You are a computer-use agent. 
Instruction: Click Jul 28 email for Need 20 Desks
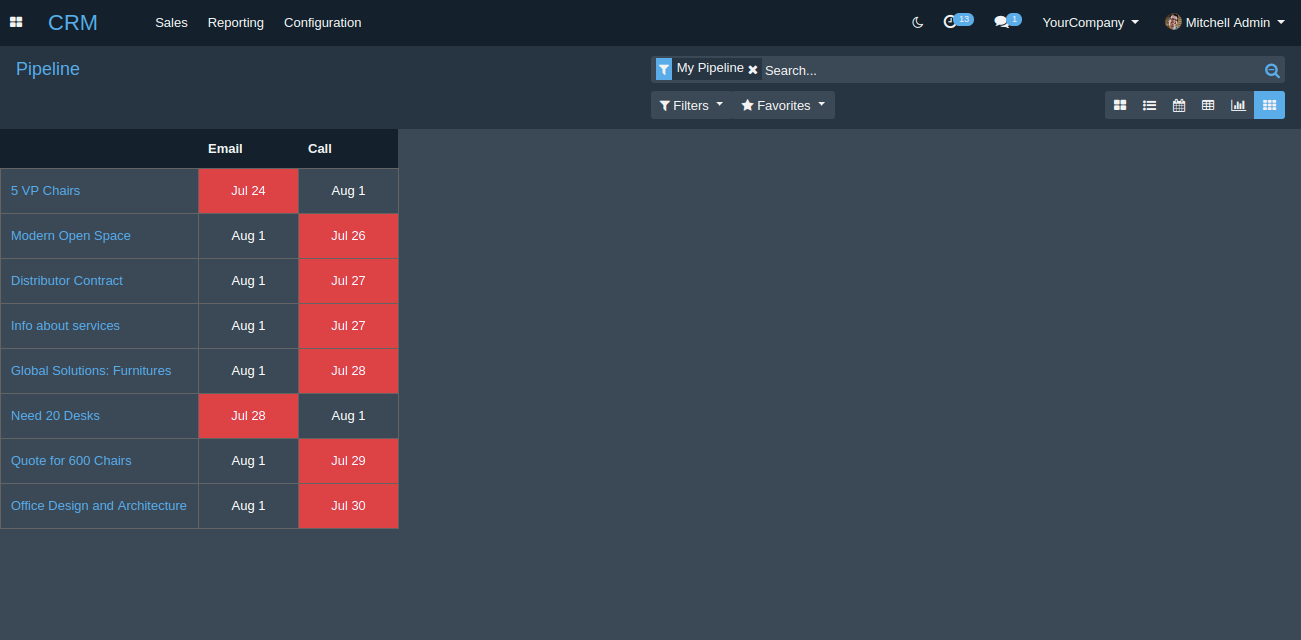tap(248, 415)
